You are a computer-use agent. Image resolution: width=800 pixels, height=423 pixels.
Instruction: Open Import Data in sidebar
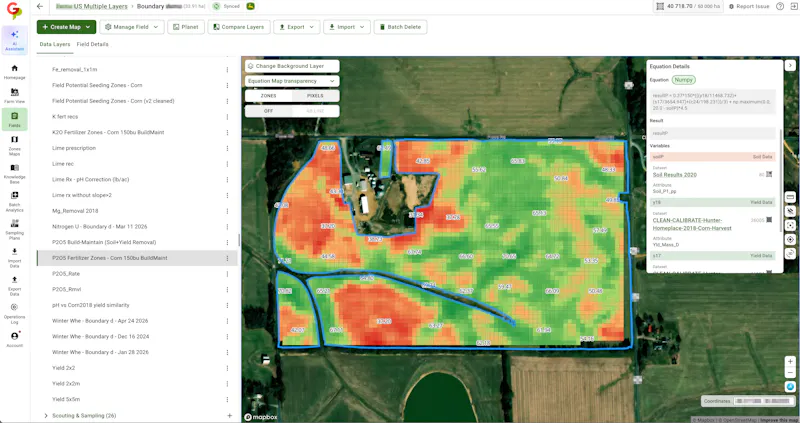[14, 258]
